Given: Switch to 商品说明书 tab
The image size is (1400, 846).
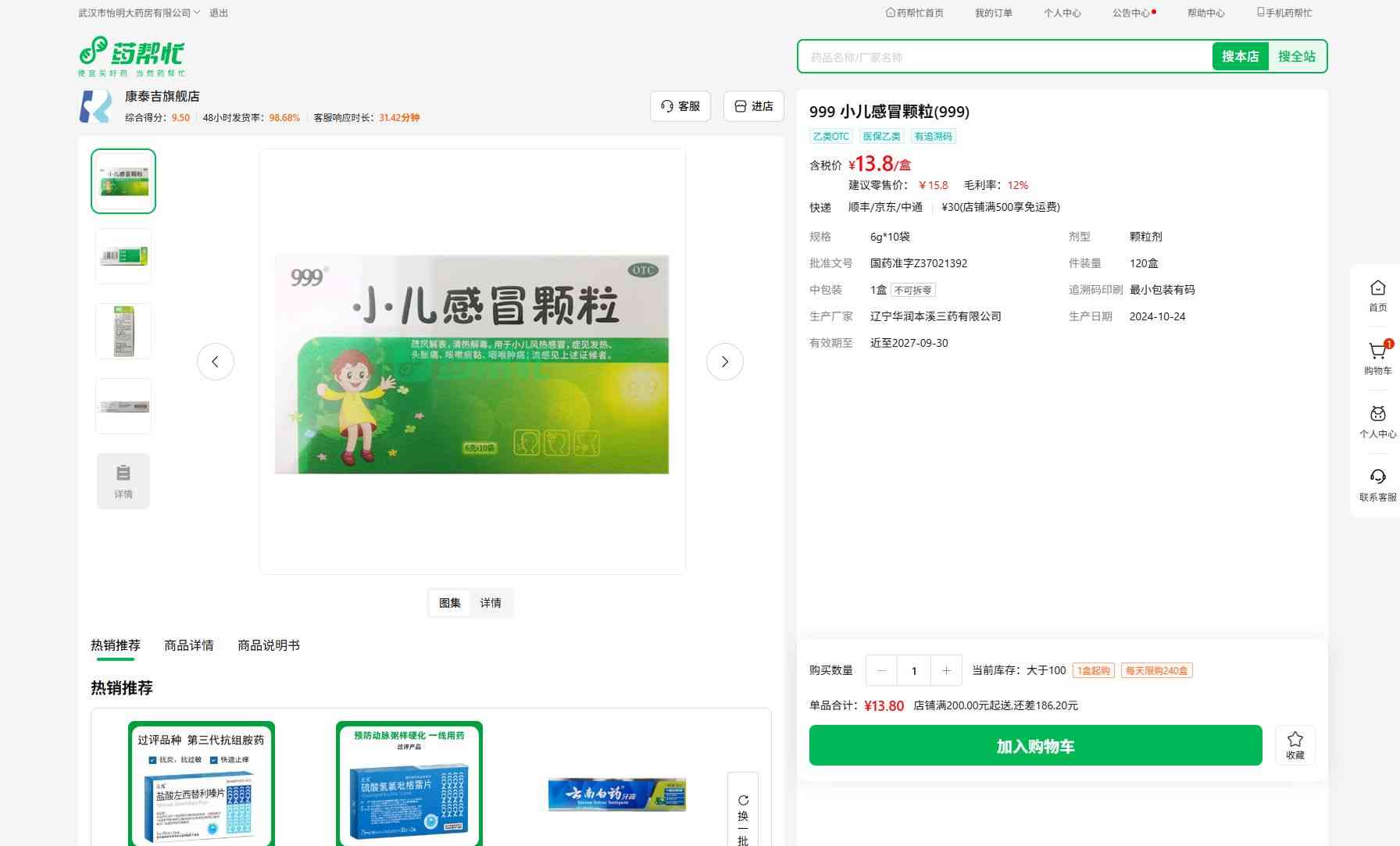Looking at the screenshot, I should point(269,645).
